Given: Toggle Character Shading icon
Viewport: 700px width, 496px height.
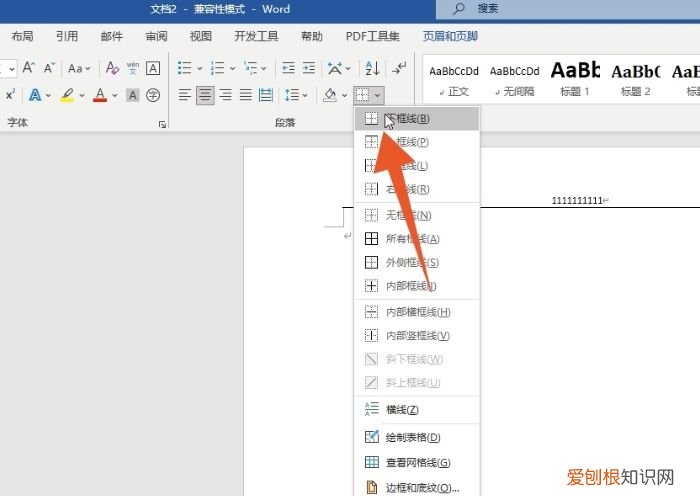Looking at the screenshot, I should pyautogui.click(x=133, y=95).
